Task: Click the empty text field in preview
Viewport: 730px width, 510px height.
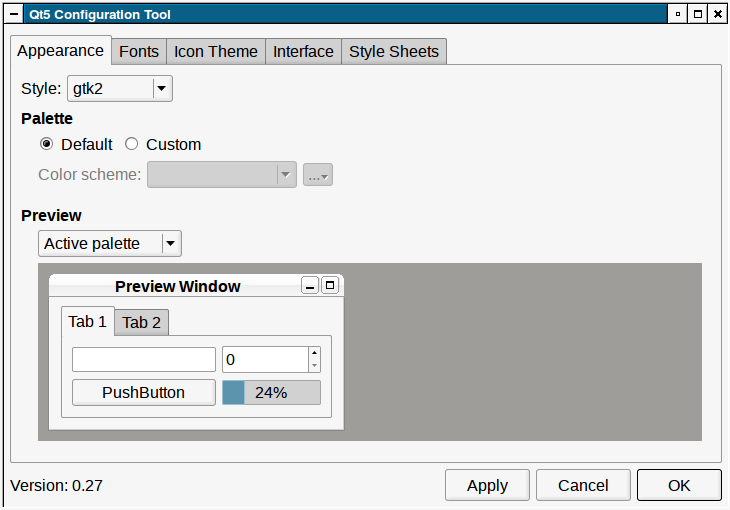Action: click(x=144, y=360)
